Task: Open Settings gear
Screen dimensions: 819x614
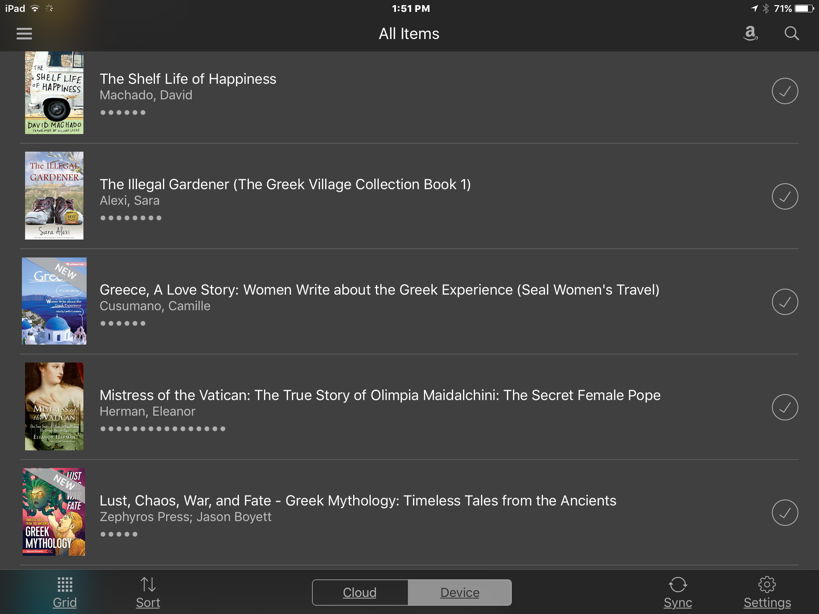Action: [767, 593]
